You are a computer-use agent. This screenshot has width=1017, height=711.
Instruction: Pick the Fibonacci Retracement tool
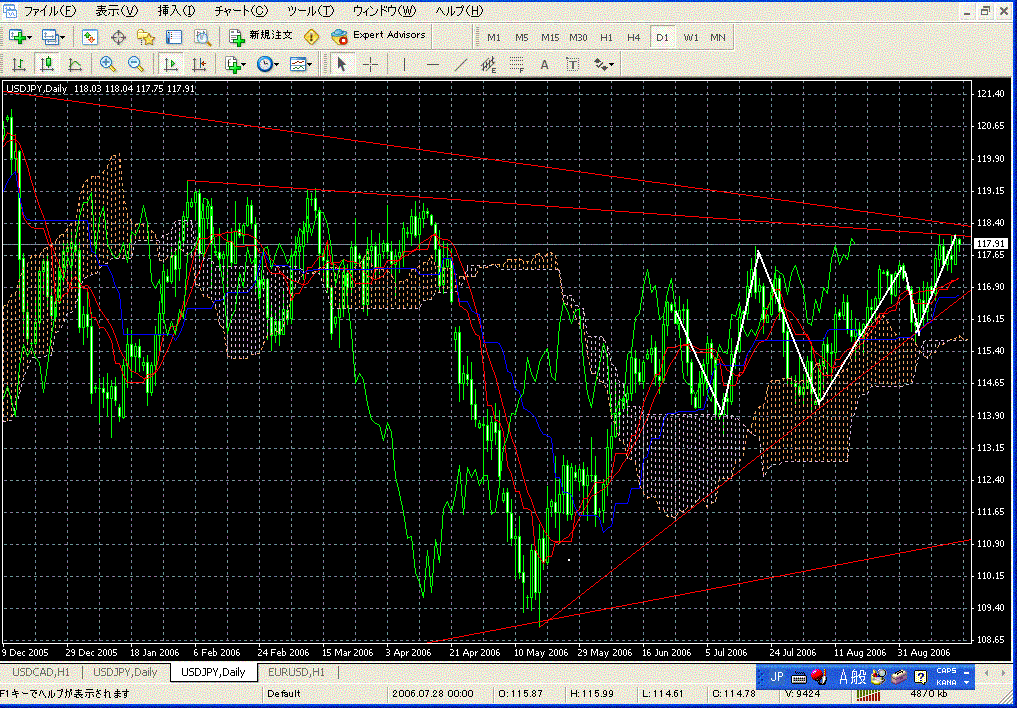click(x=516, y=64)
